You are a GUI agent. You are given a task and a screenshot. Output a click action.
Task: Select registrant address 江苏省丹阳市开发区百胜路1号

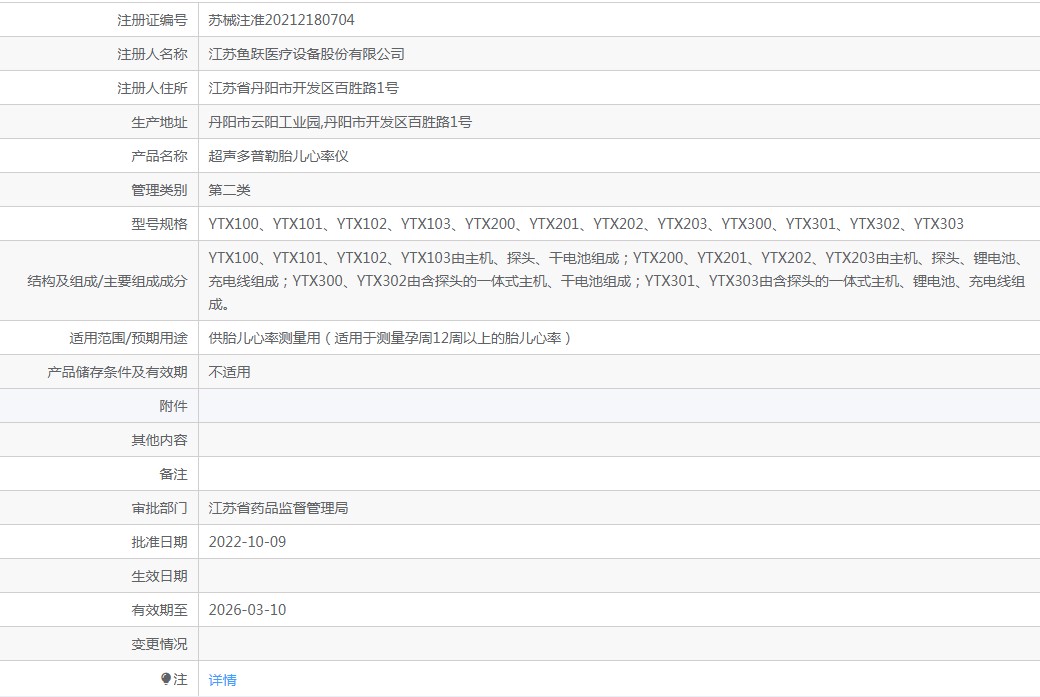click(303, 88)
